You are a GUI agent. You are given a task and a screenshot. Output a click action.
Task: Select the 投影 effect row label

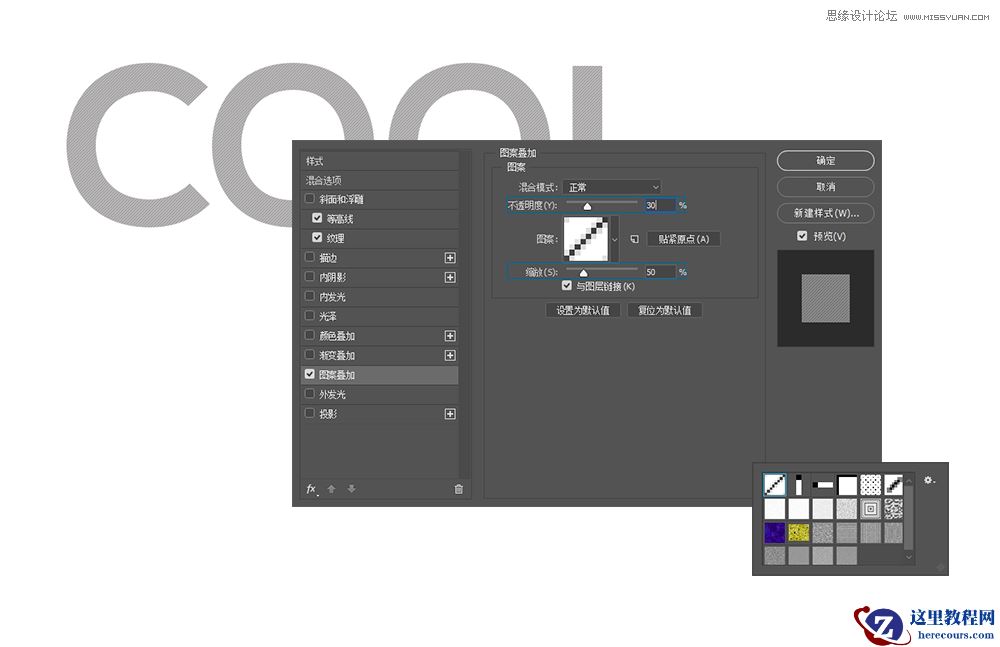coord(328,414)
